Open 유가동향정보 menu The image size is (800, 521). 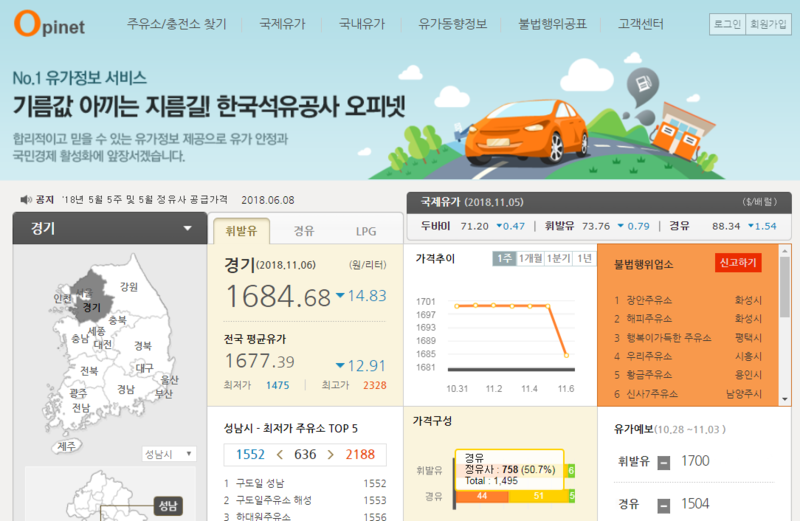coord(453,24)
